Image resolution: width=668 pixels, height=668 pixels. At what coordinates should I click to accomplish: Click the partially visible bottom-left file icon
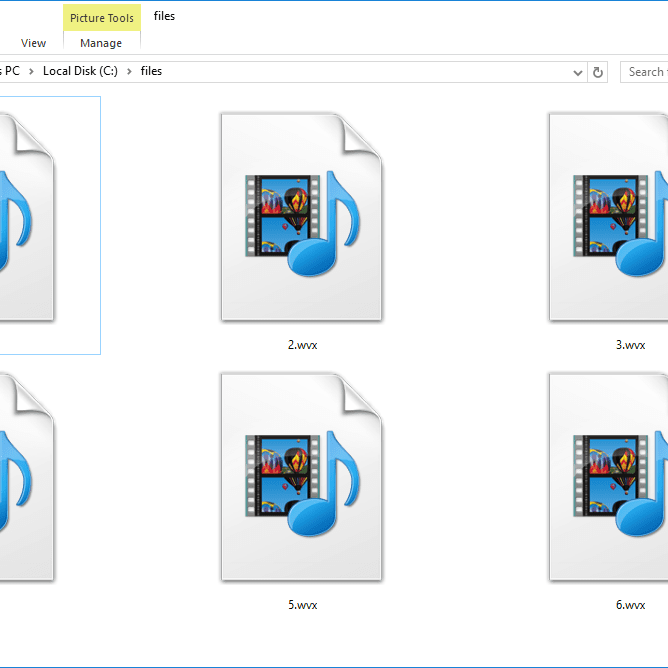pos(27,477)
